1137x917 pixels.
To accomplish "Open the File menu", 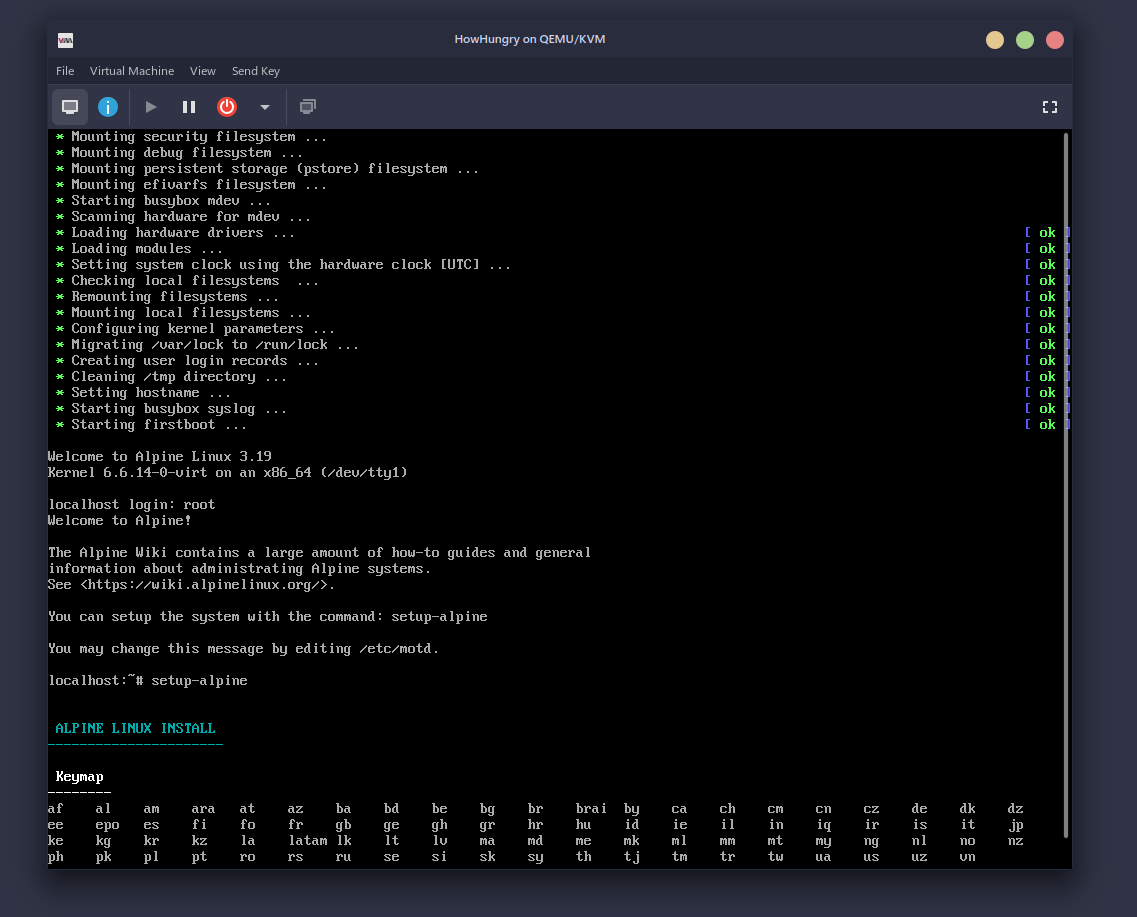I will (65, 71).
